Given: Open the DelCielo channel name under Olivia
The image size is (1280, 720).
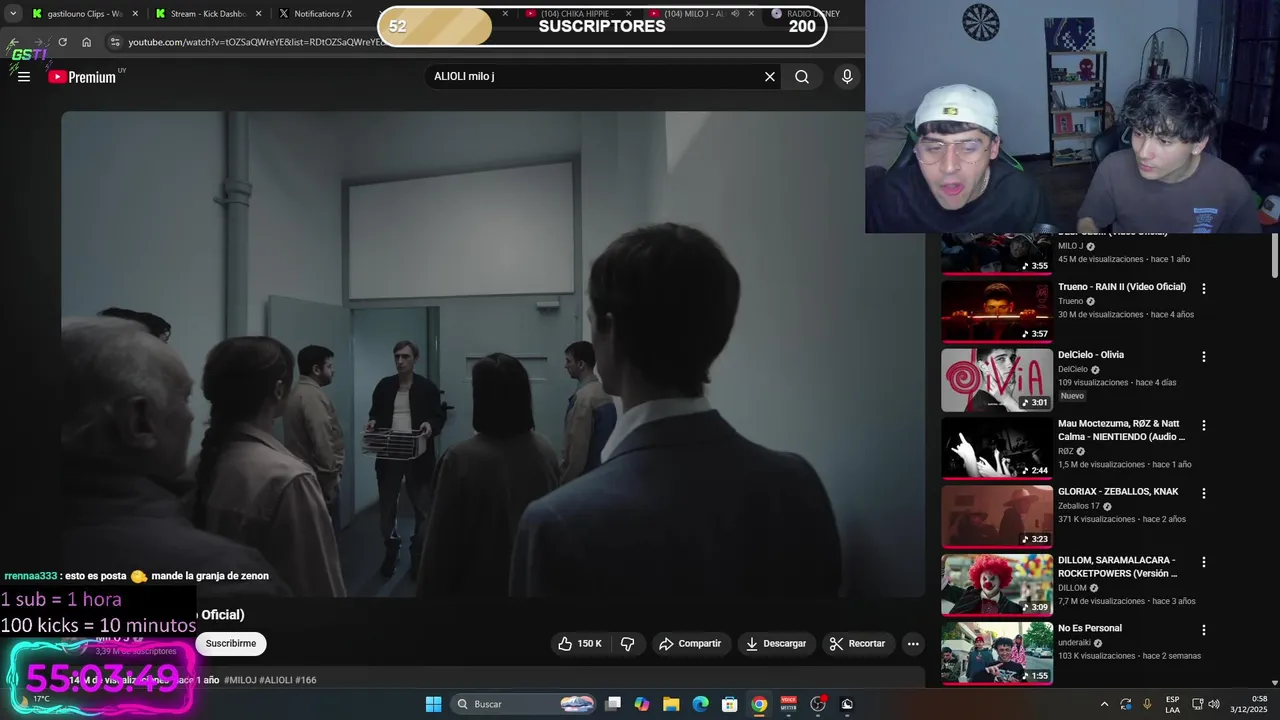Looking at the screenshot, I should (x=1073, y=369).
